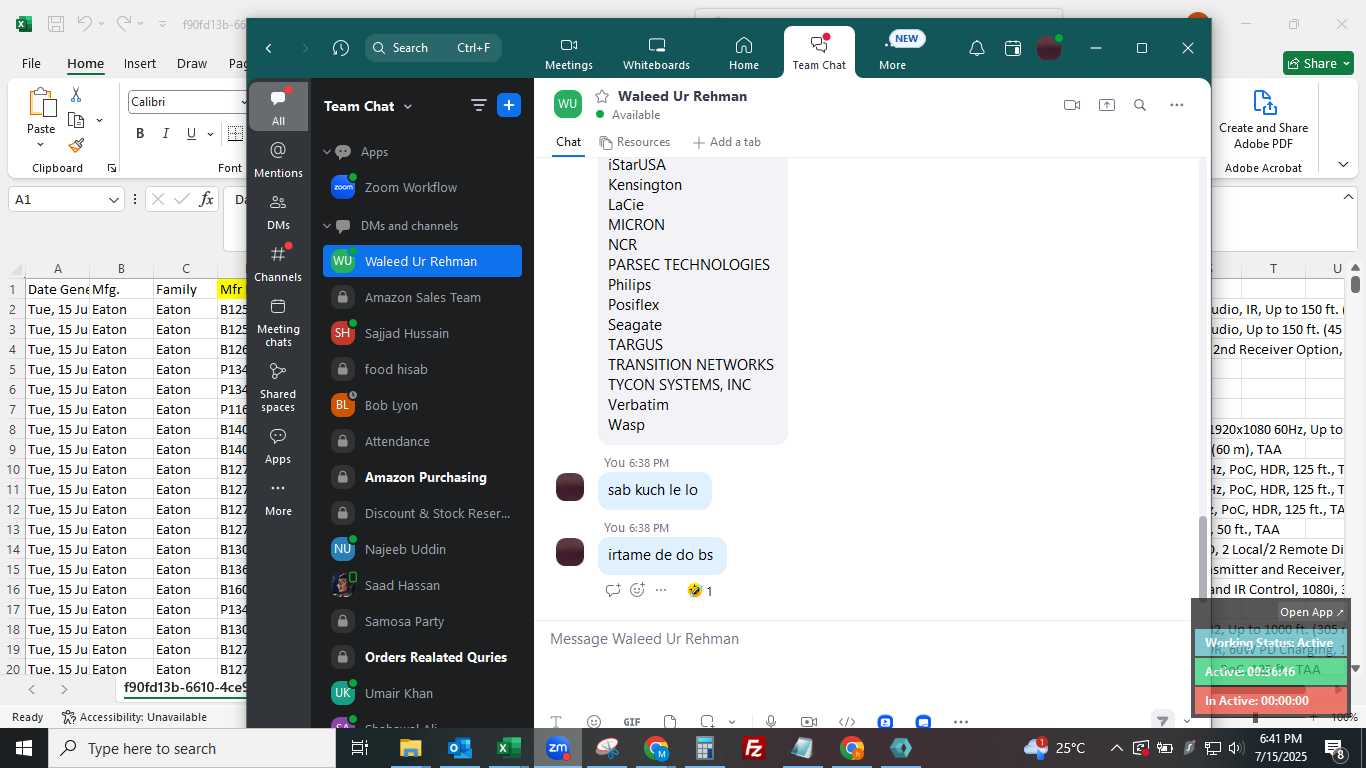Click Windows Start button
The height and width of the screenshot is (768, 1366).
pos(24,748)
